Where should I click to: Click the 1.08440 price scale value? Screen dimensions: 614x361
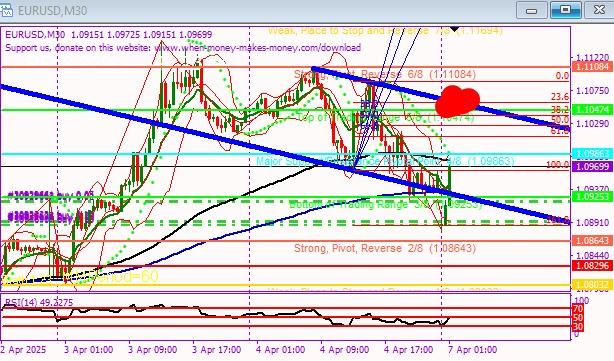click(x=592, y=256)
